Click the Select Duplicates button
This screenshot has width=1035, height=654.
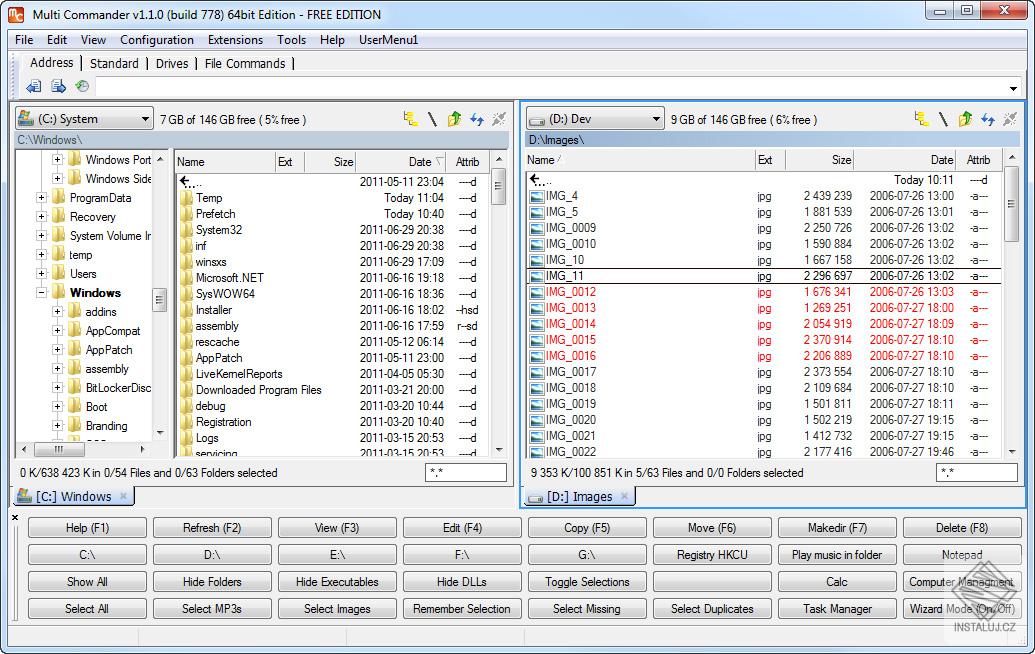coord(712,609)
